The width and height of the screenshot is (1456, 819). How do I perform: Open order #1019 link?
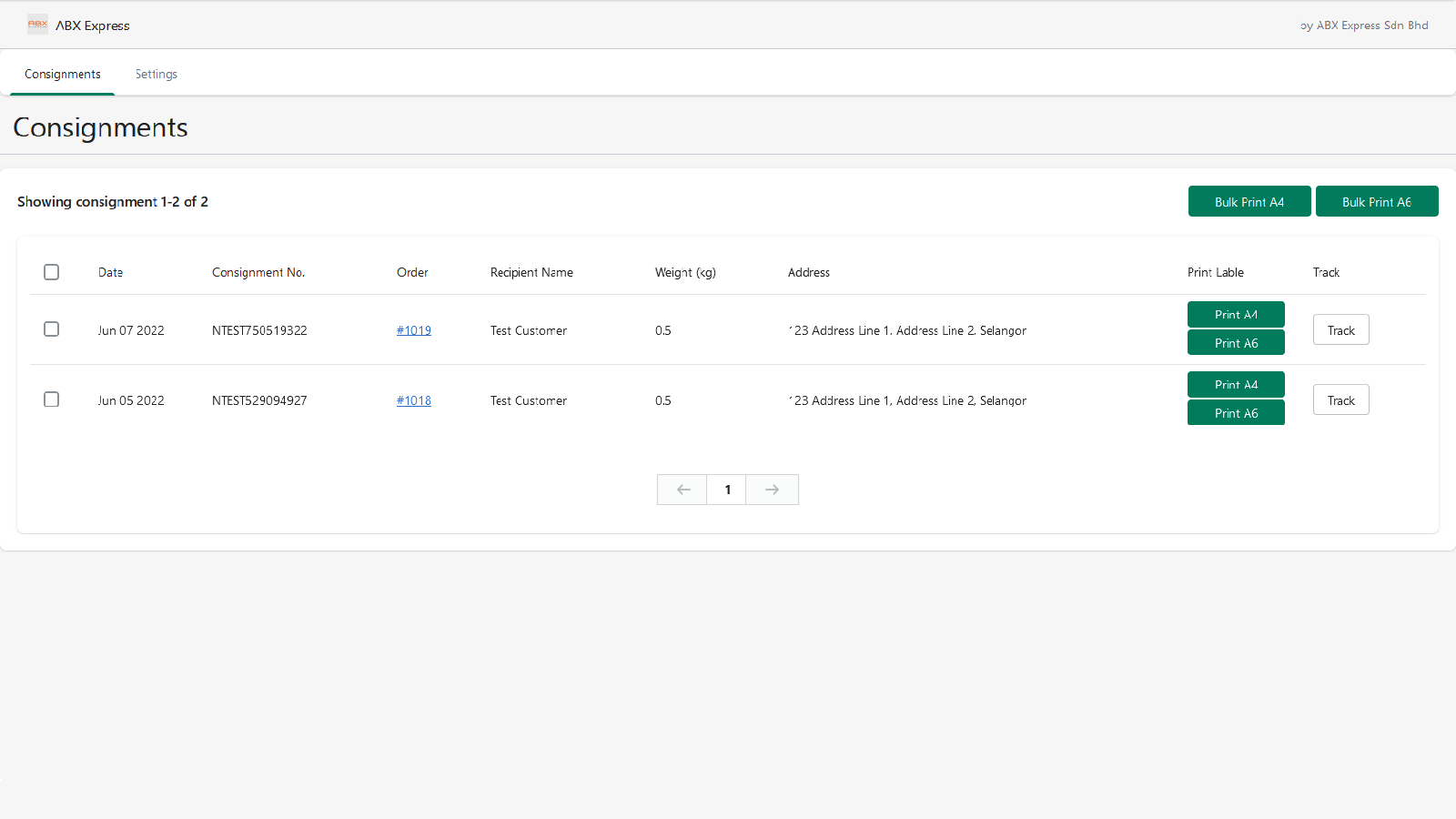coord(414,330)
